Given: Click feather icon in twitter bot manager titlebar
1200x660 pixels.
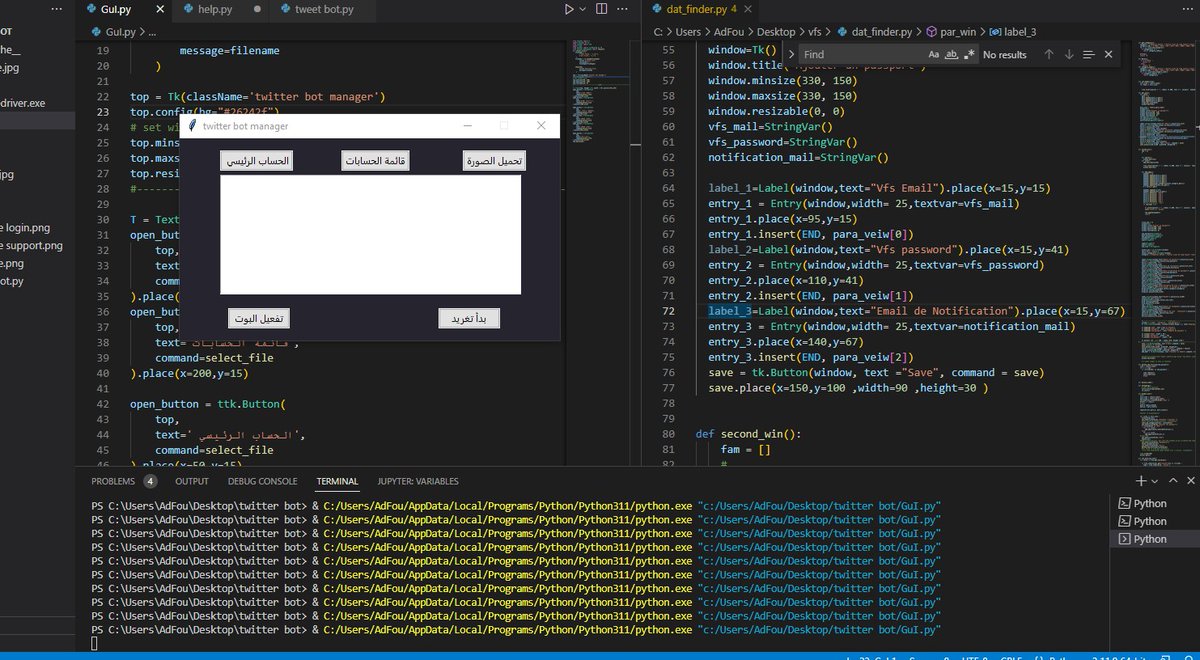Looking at the screenshot, I should (192, 126).
